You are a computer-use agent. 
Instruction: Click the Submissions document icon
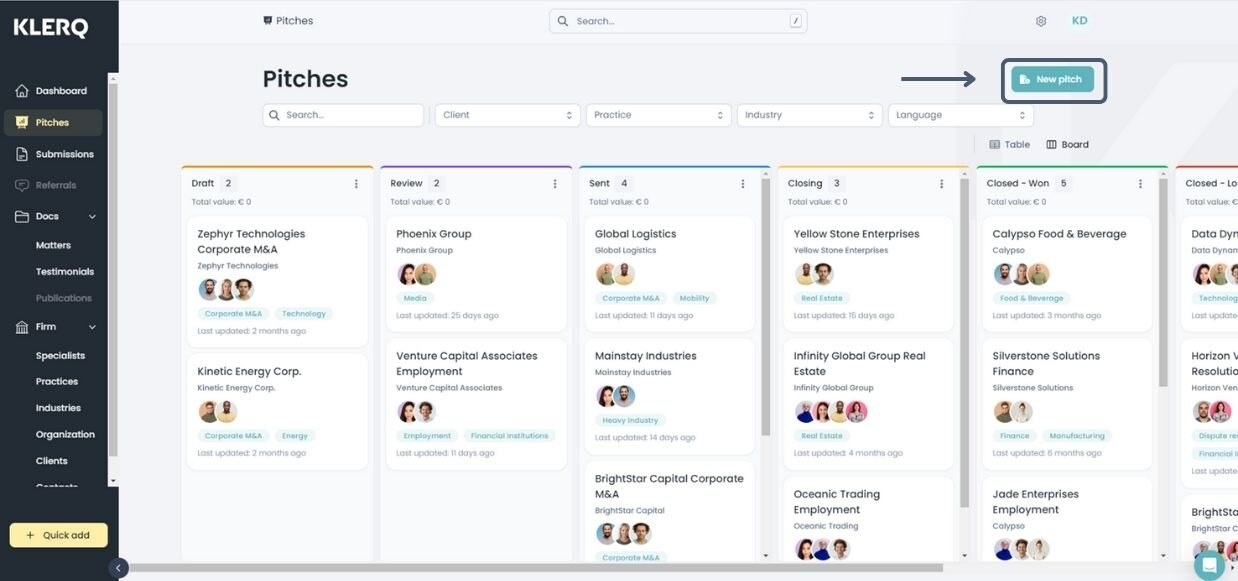[x=22, y=154]
